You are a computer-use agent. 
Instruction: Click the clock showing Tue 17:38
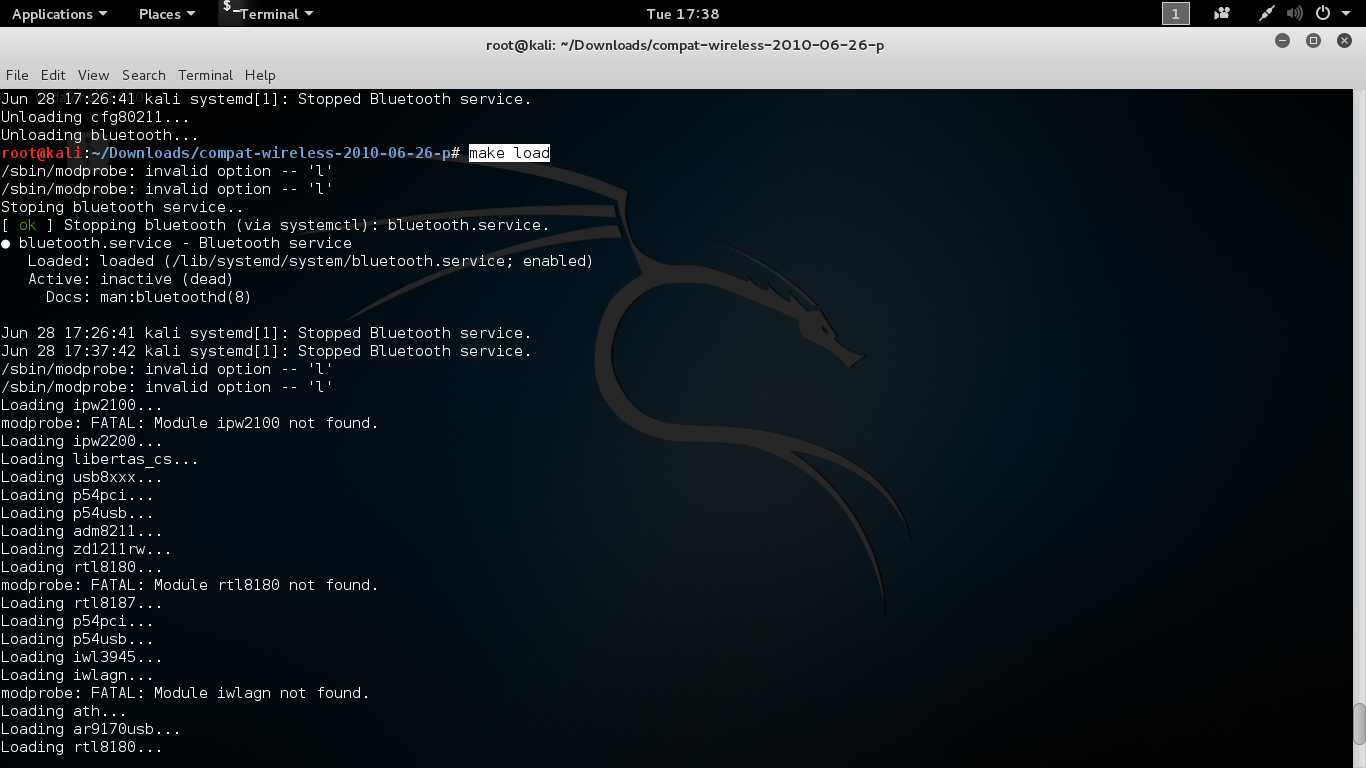tap(683, 14)
